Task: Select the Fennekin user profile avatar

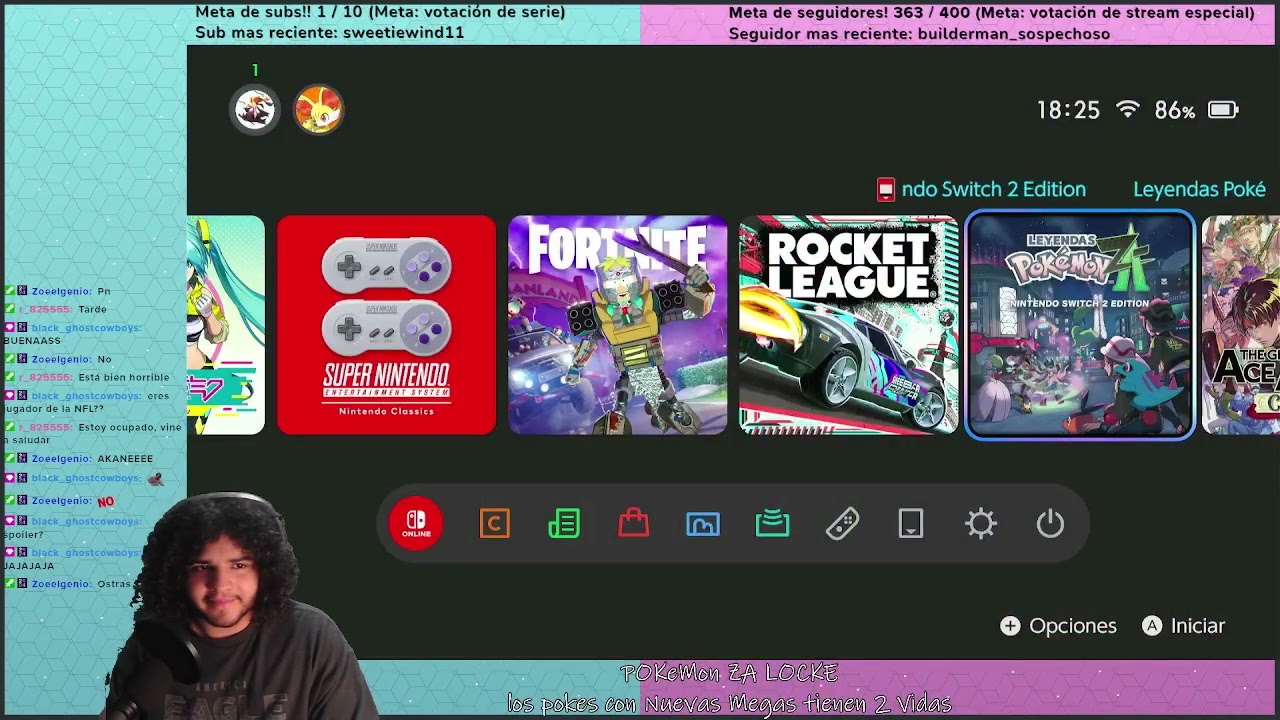Action: point(318,109)
